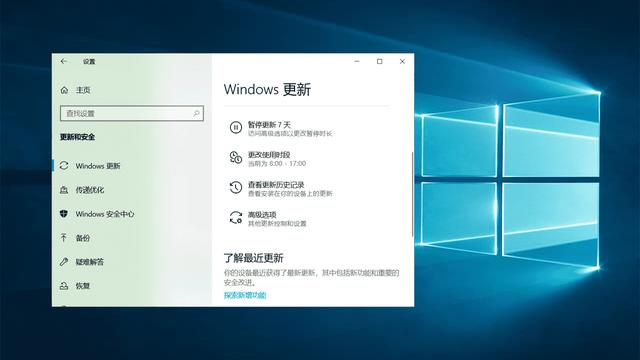Select the Windows 更新 sync icon in sidebar
The width and height of the screenshot is (640, 360).
[x=64, y=166]
